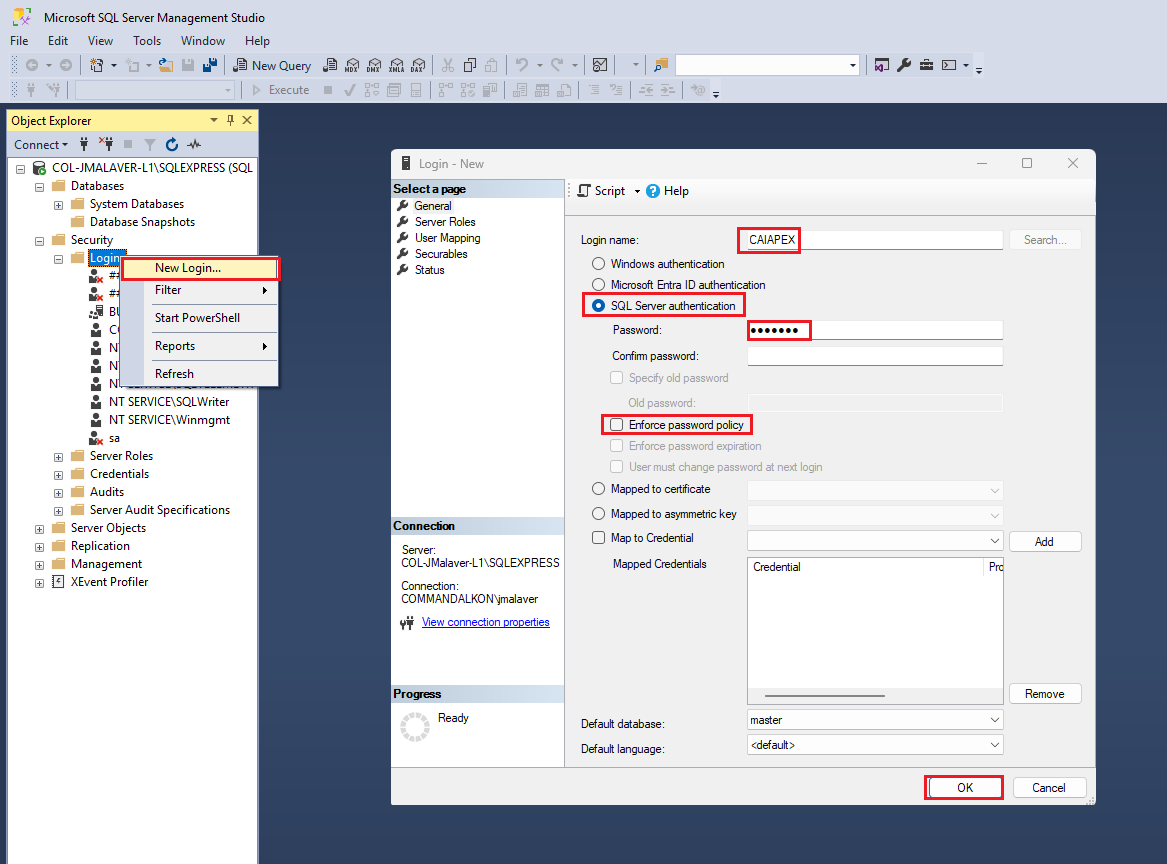Close the Object Explorer panel
The height and width of the screenshot is (864, 1167).
[x=247, y=121]
